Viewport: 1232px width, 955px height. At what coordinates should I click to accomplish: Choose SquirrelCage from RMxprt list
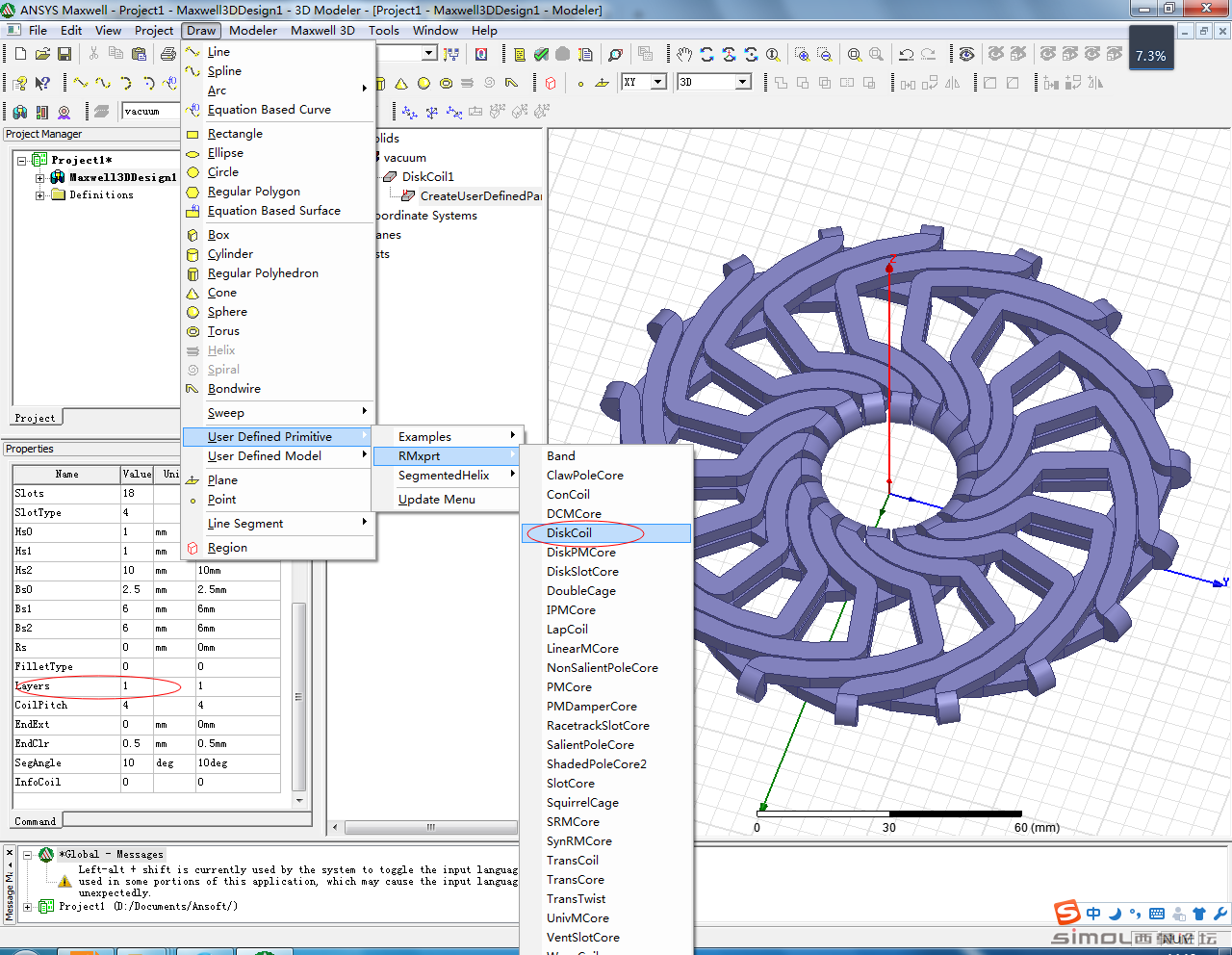[606, 802]
